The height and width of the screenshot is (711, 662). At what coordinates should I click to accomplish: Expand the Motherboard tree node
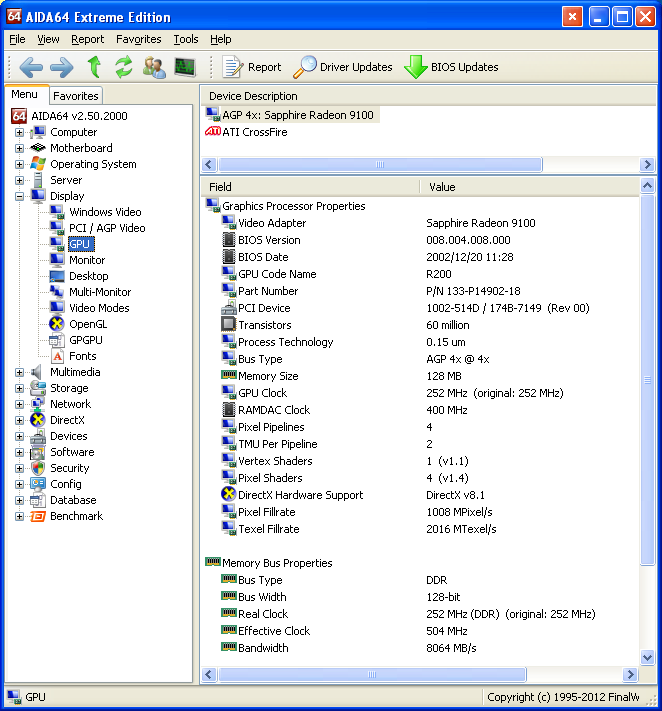19,148
